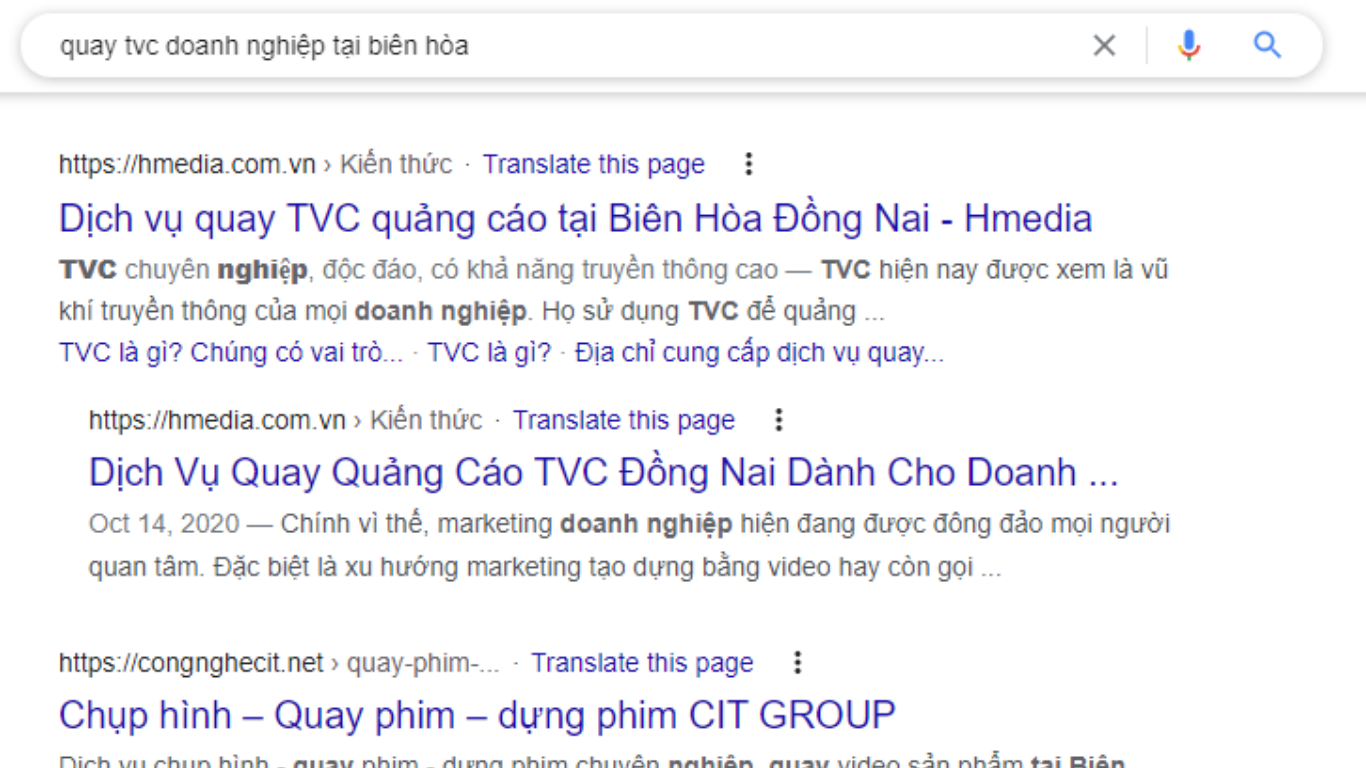The image size is (1366, 768).
Task: Open 'Dịch Vụ Quay Quảng Cáo TVC Đồng Nai' result
Action: [x=603, y=472]
